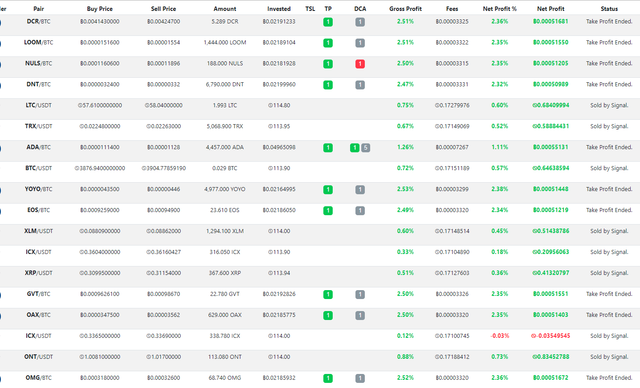The width and height of the screenshot is (640, 388).
Task: Open the BTC/USDT pair link
Action: tap(38, 168)
